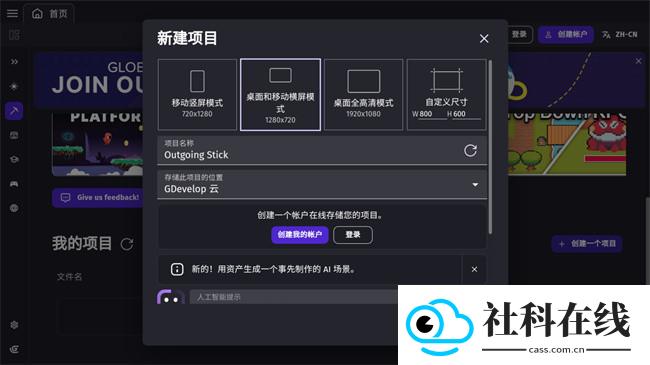Click 创建一个项目 button
This screenshot has width=650, height=365.
[x=587, y=244]
